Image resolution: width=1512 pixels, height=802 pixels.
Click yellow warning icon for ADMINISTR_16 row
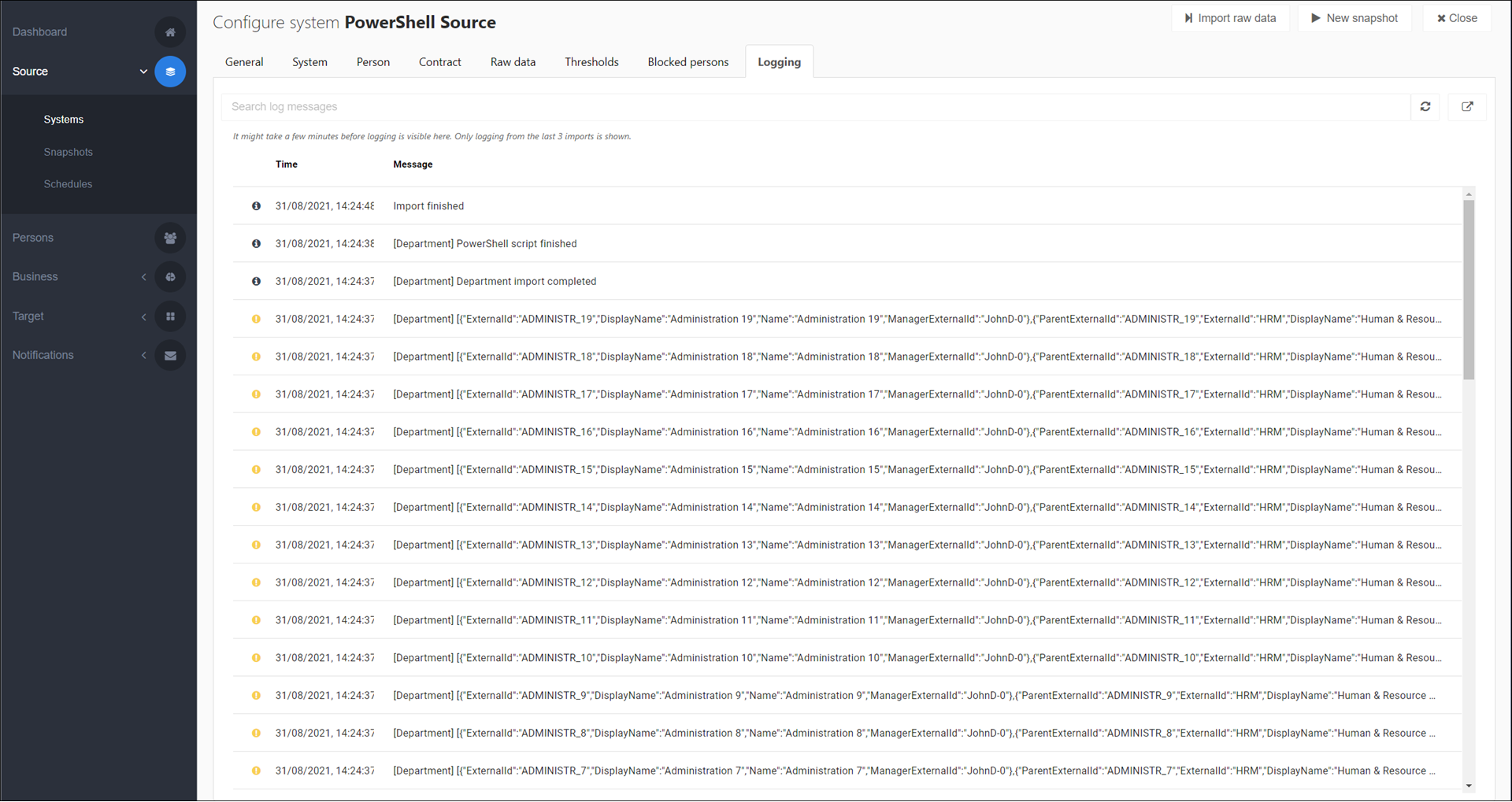(256, 432)
